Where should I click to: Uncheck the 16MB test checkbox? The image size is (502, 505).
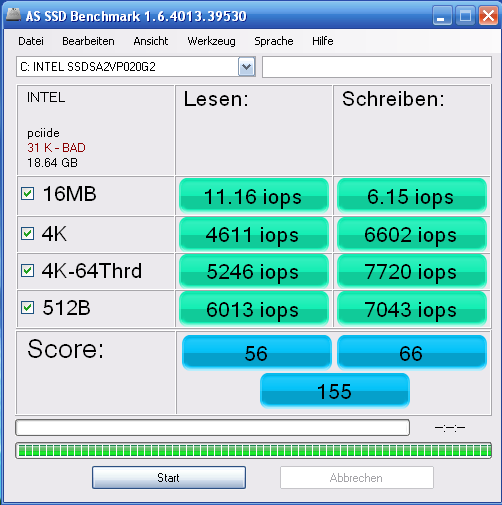27,194
